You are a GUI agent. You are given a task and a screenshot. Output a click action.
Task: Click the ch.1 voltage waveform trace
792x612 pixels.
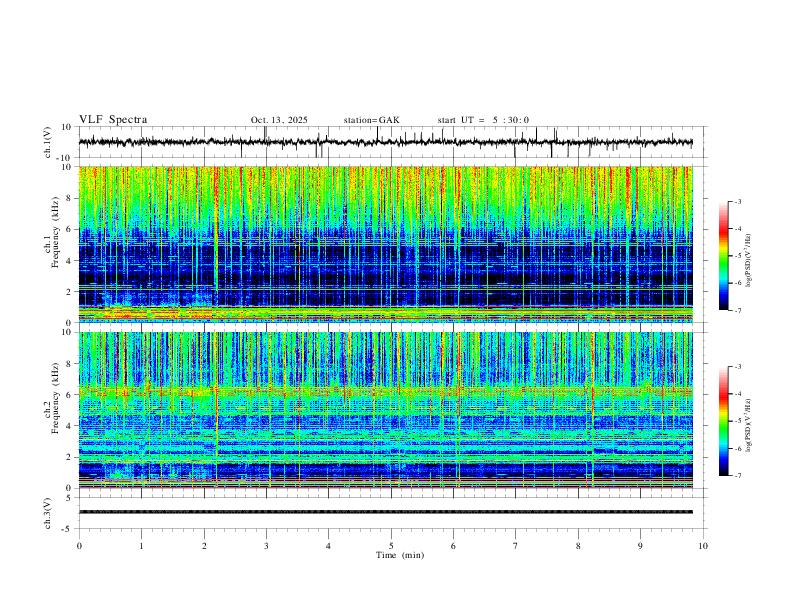coord(386,142)
